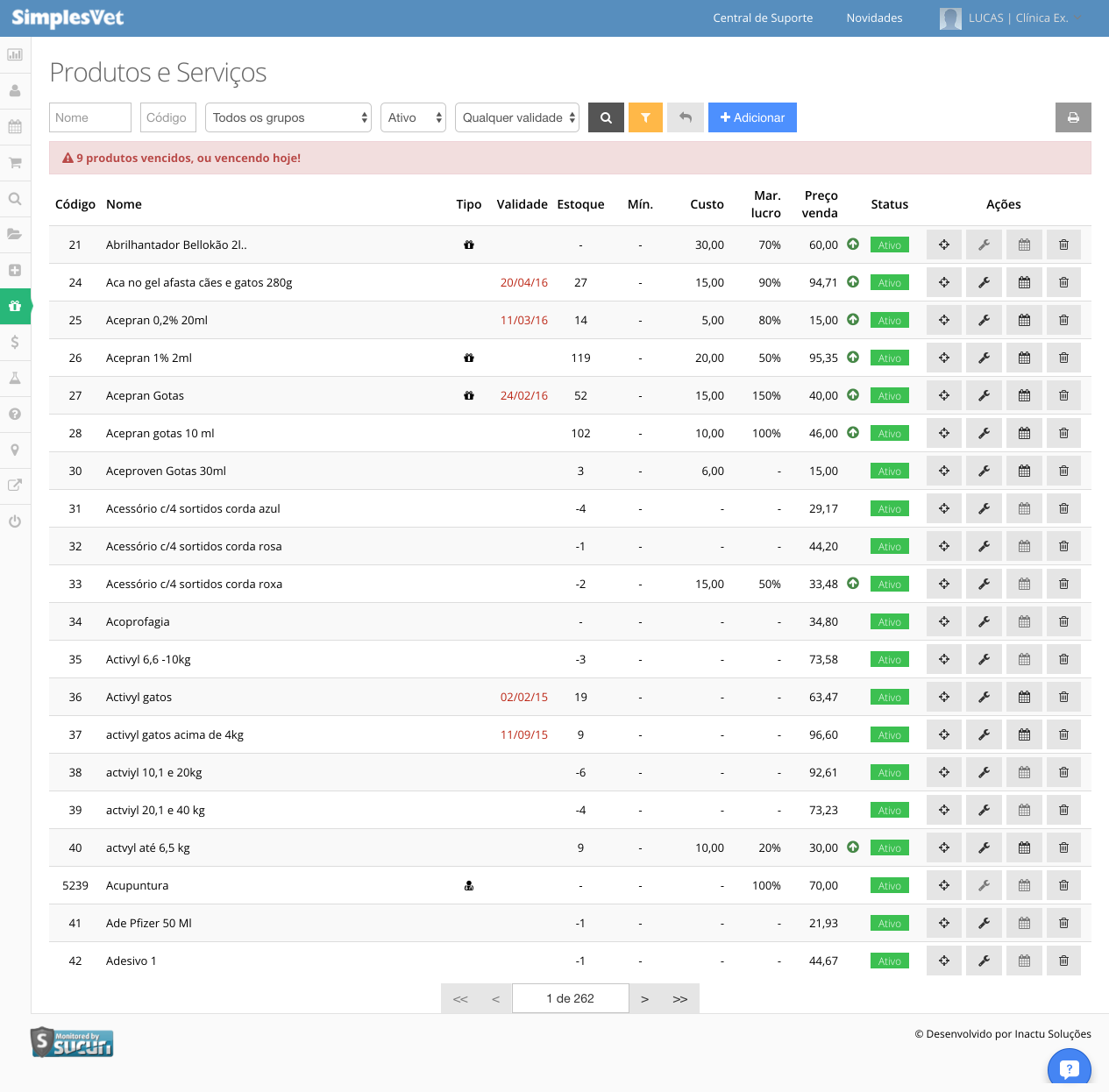The height and width of the screenshot is (1092, 1109).
Task: Open the dollar sign finance sidebar icon
Action: (x=15, y=342)
